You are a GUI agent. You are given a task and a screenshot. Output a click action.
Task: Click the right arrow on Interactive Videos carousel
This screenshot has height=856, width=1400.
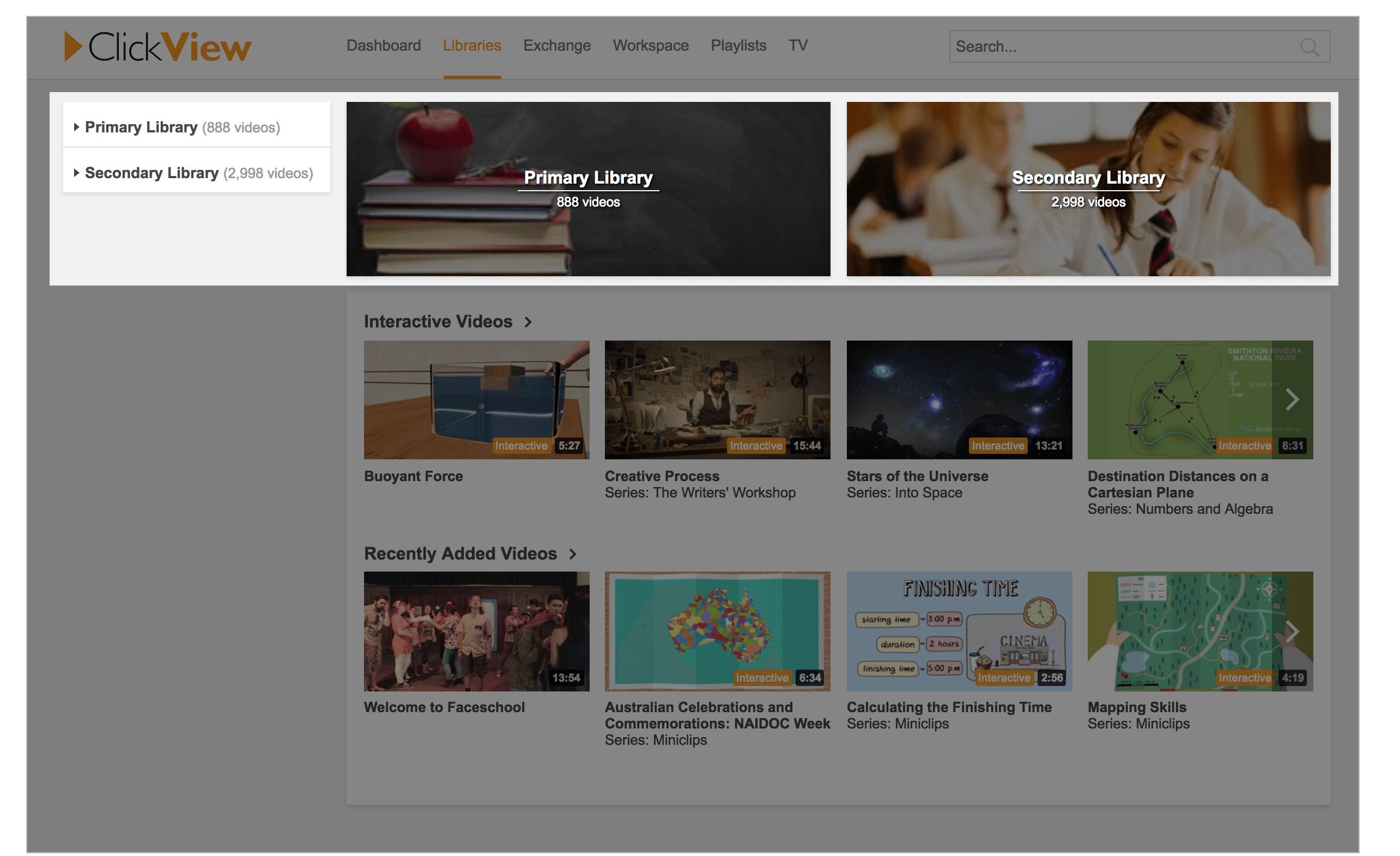click(1293, 399)
